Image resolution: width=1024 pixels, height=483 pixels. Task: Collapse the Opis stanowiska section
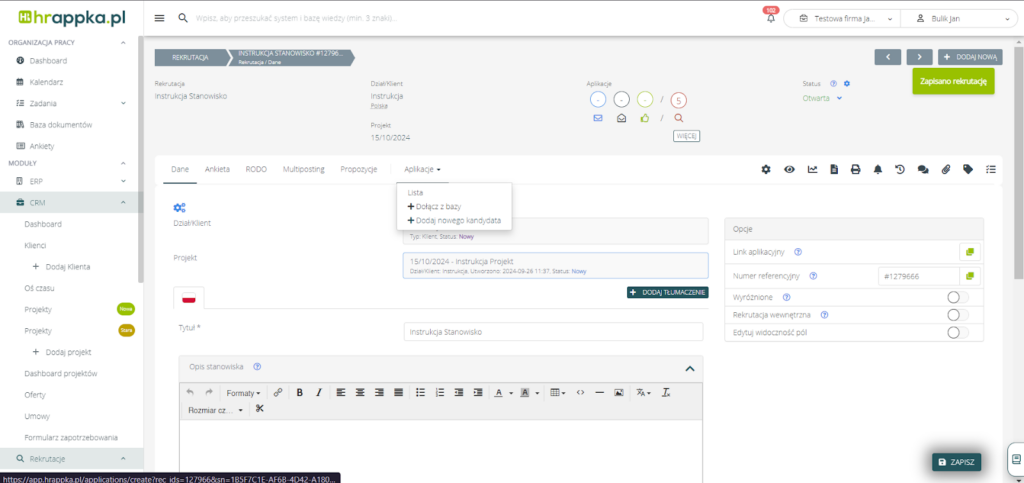pos(689,368)
